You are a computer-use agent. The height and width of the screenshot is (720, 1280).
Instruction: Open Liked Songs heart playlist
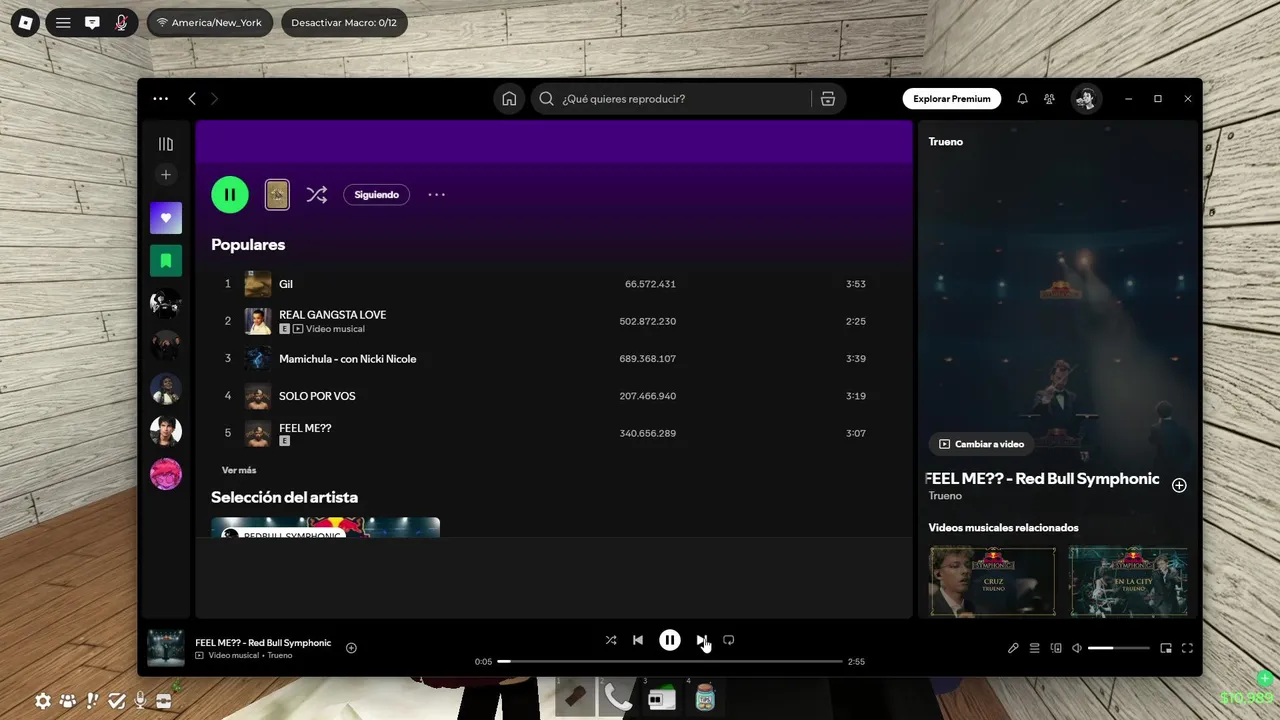(166, 218)
